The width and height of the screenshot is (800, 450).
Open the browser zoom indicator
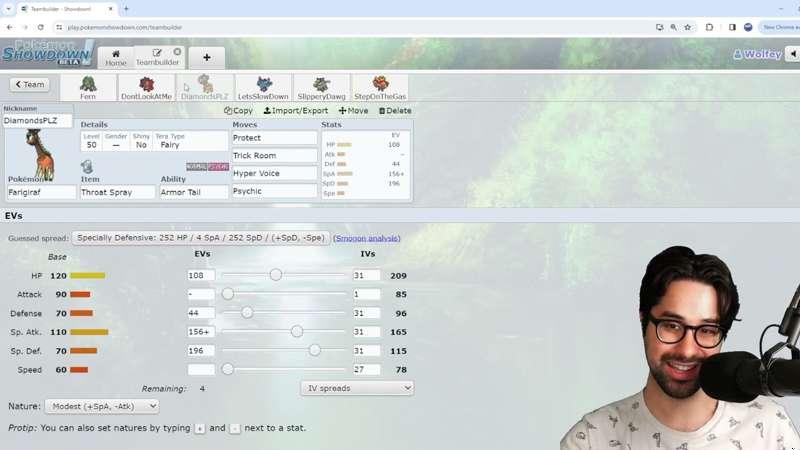673,27
